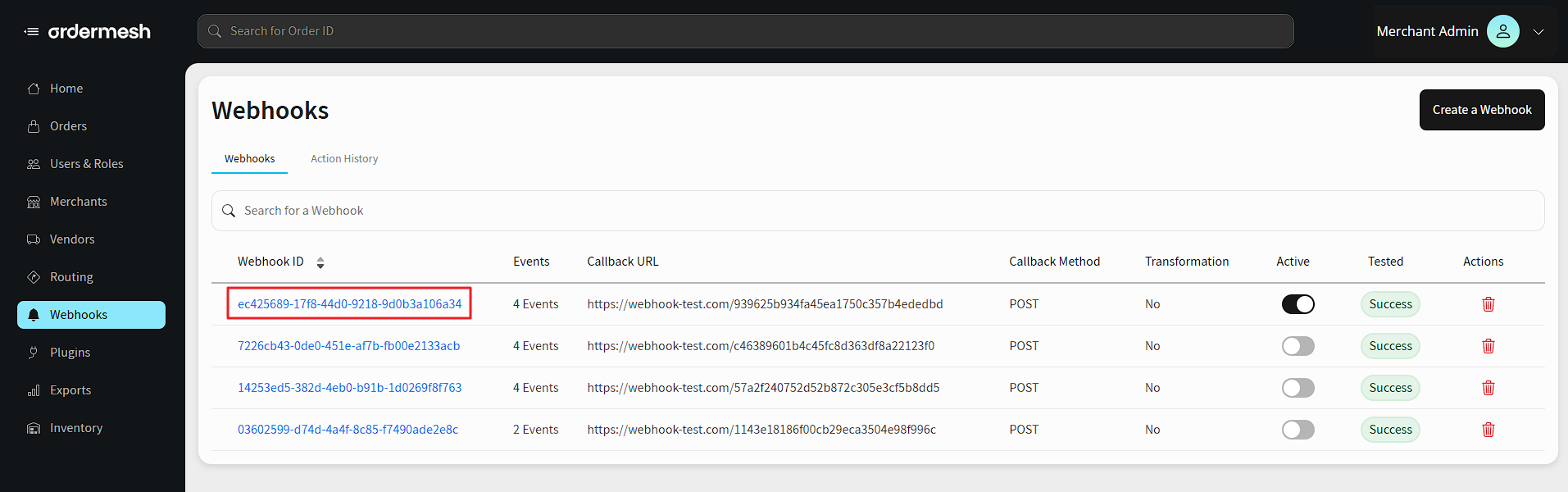
Task: Switch to the Action History tab
Action: (344, 159)
